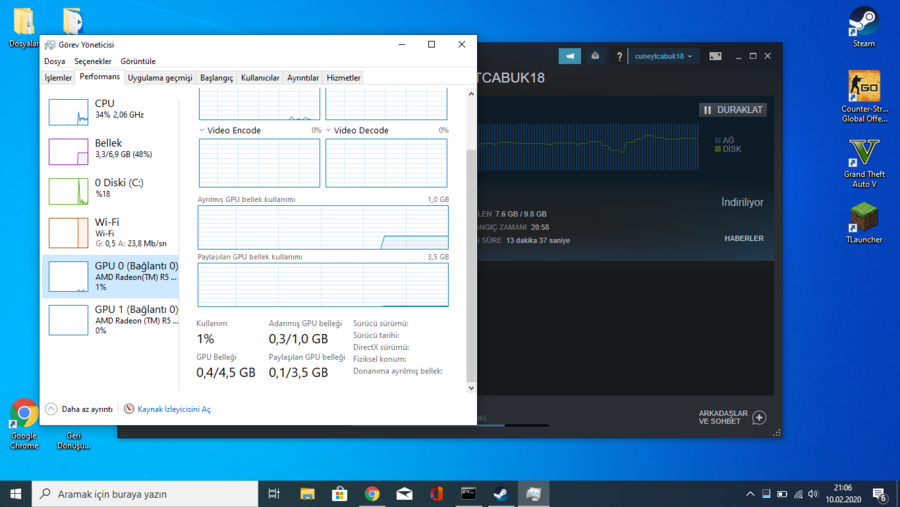The width and height of the screenshot is (900, 507).
Task: Open Mail app from taskbar
Action: point(404,494)
